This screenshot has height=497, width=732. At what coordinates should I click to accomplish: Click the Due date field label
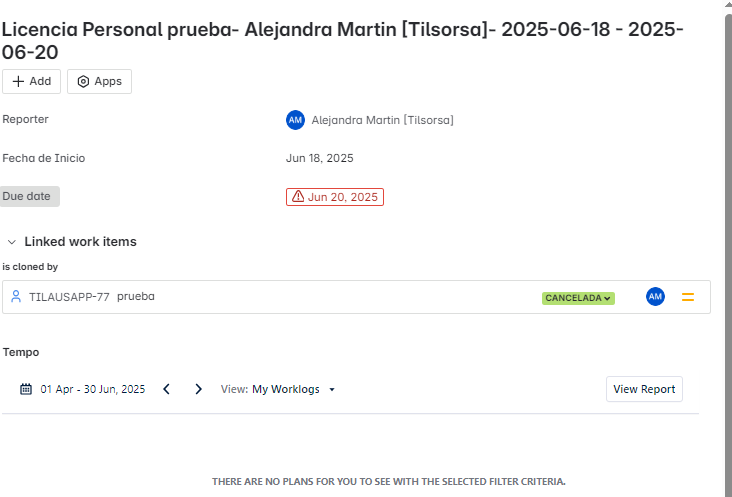click(x=29, y=196)
